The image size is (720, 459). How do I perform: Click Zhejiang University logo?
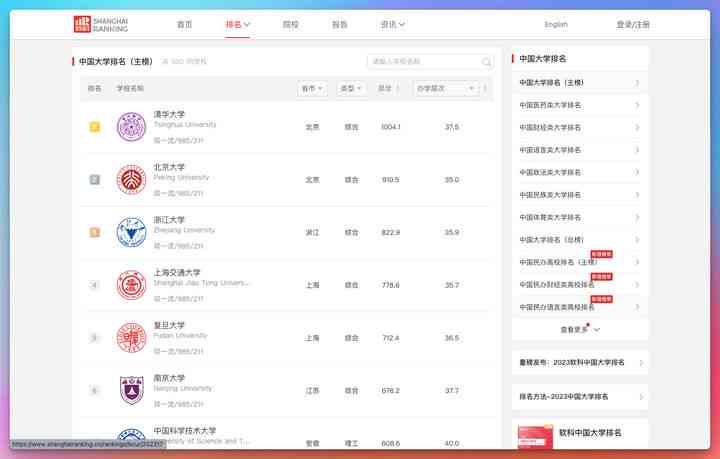(131, 232)
